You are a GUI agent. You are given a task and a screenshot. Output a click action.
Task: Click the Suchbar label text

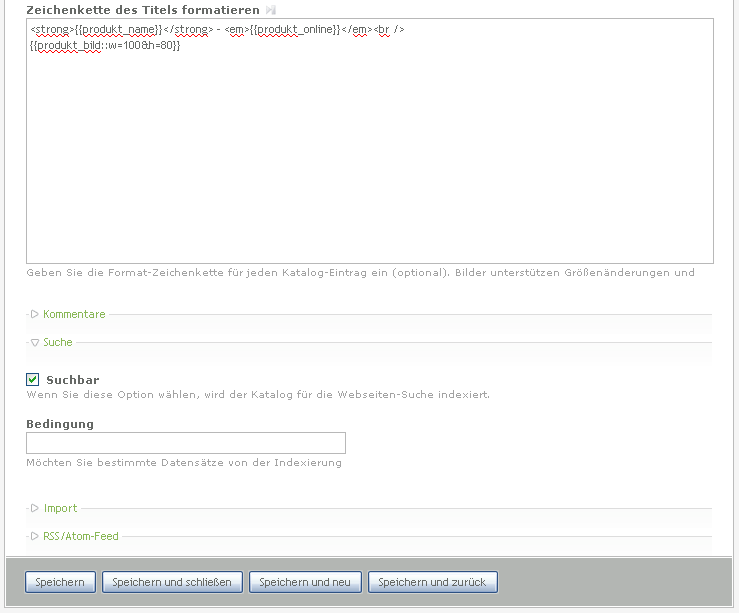click(x=73, y=380)
